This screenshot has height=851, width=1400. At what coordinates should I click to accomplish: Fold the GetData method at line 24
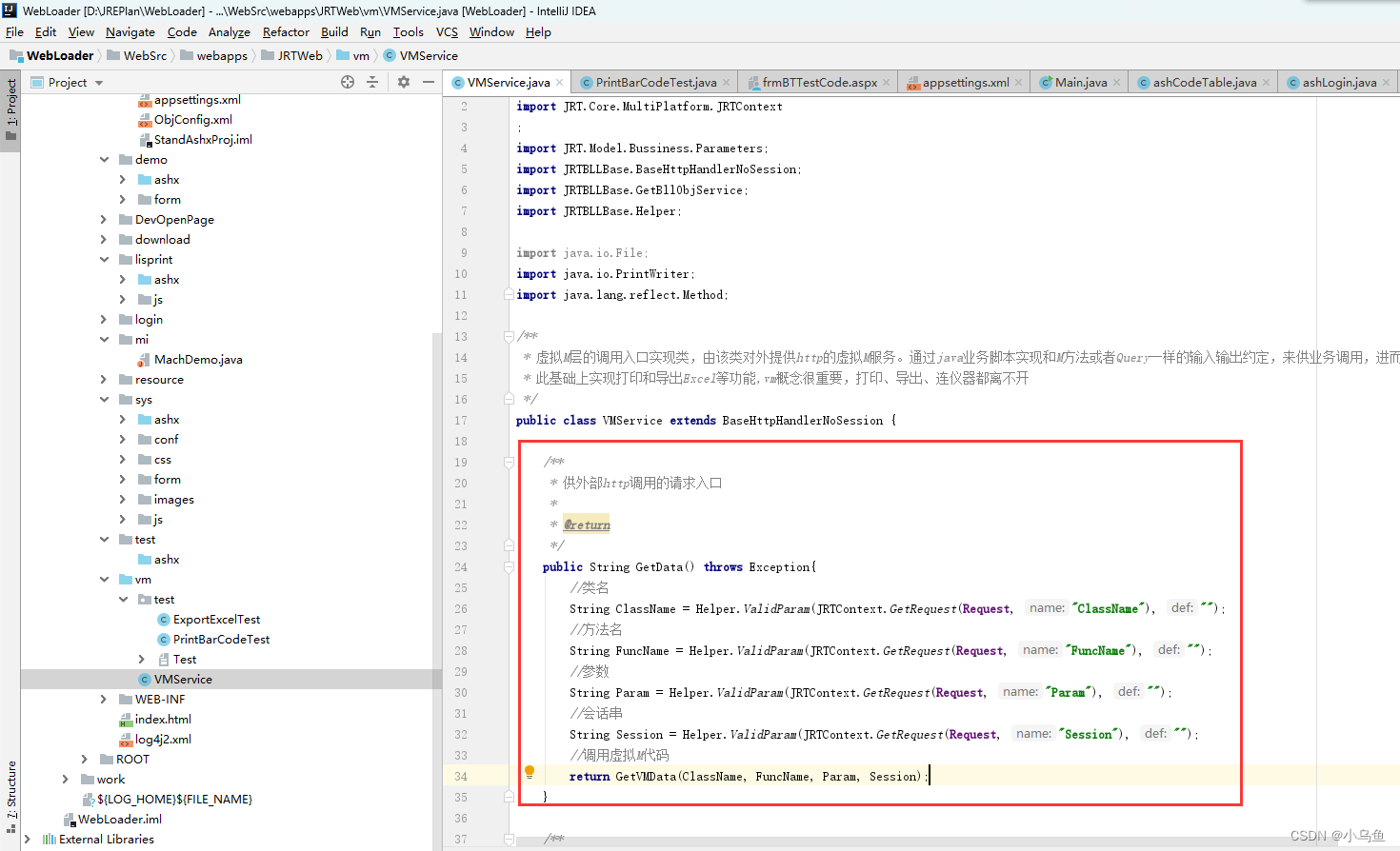pyautogui.click(x=509, y=566)
